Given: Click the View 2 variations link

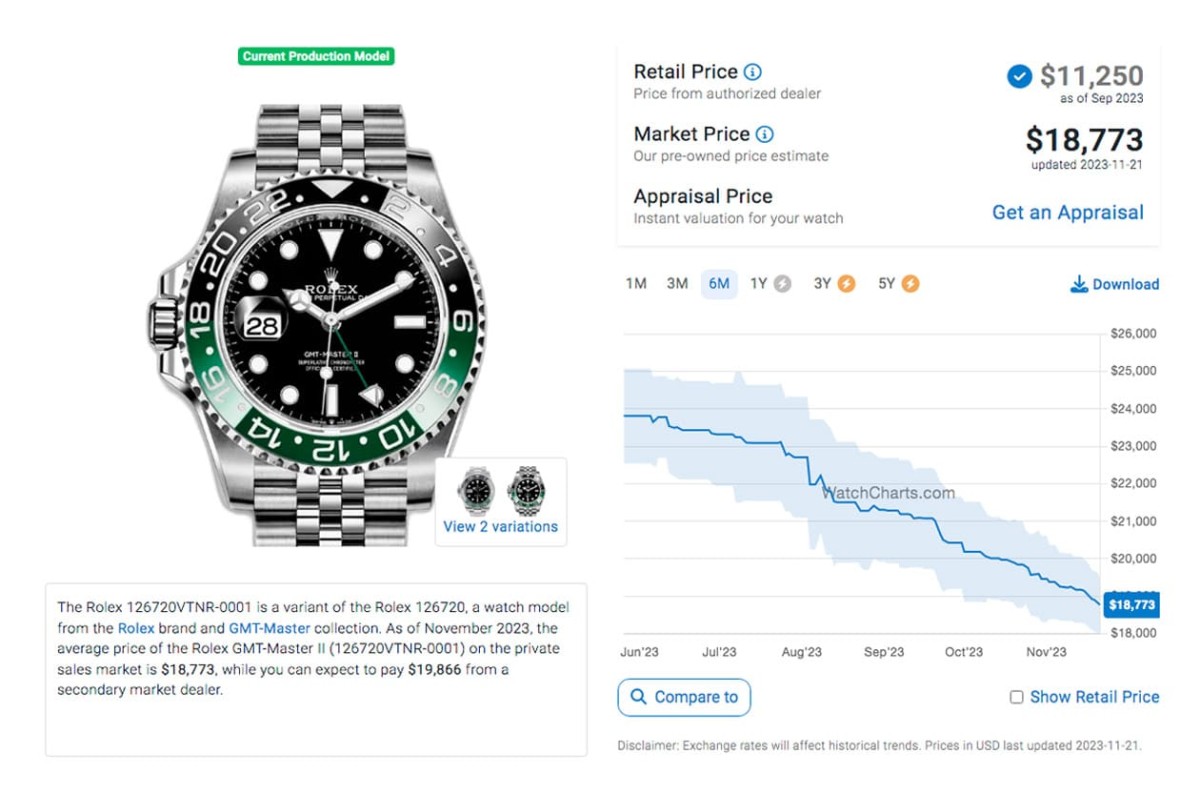Looking at the screenshot, I should [x=500, y=526].
